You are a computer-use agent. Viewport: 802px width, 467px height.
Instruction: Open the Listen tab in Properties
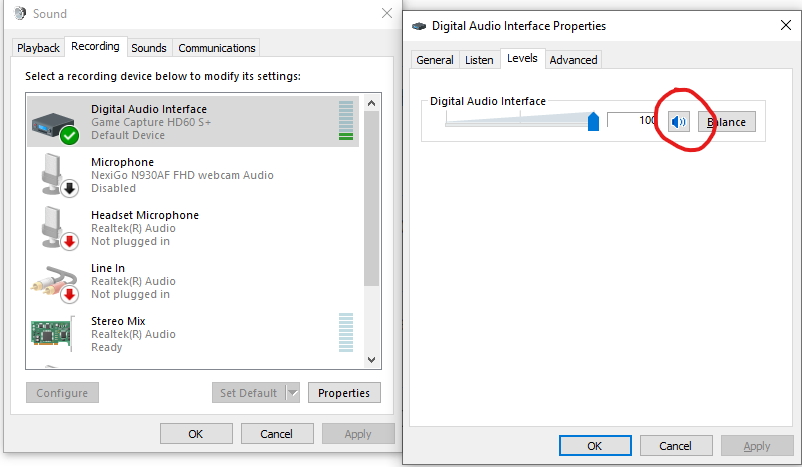pos(479,60)
